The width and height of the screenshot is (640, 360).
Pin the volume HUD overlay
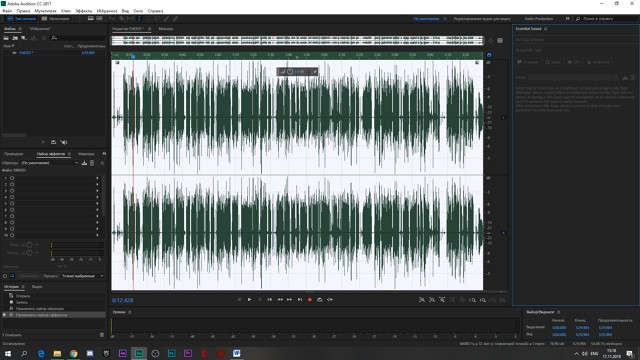(315, 72)
